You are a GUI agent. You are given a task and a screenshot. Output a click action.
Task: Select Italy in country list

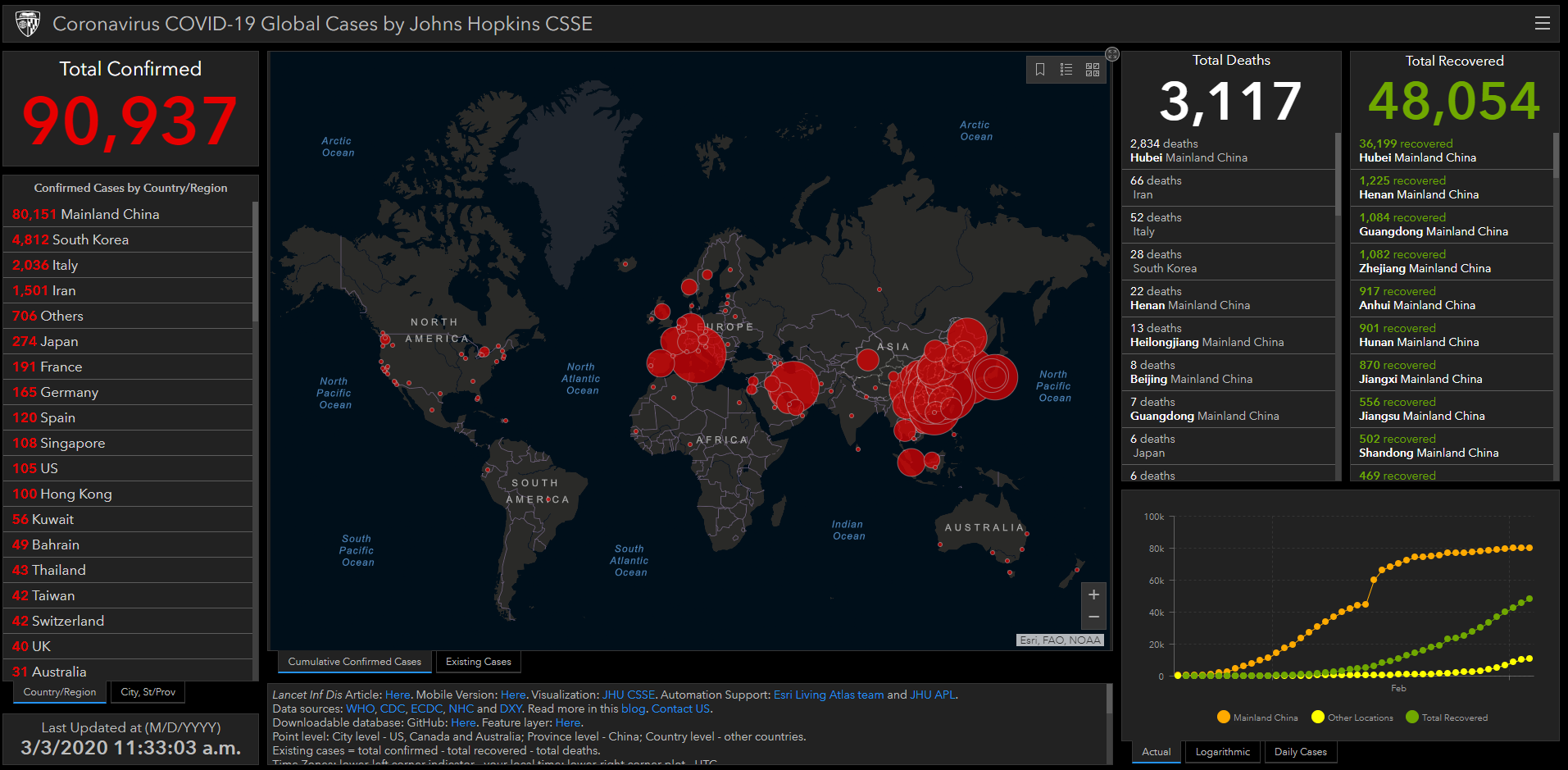pos(128,265)
